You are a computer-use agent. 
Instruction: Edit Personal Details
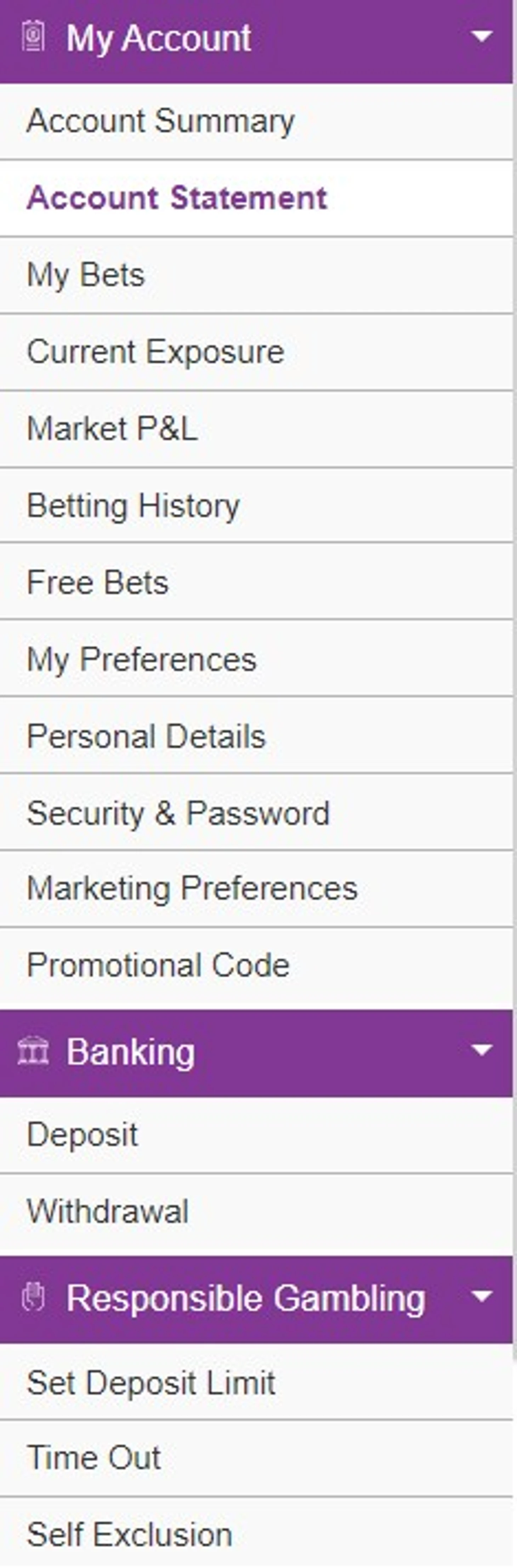[256, 736]
